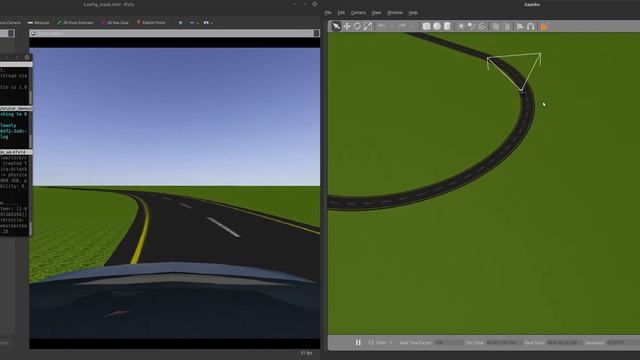
Task: Toggle the Snap magnet tool in Gazebo
Action: (531, 27)
